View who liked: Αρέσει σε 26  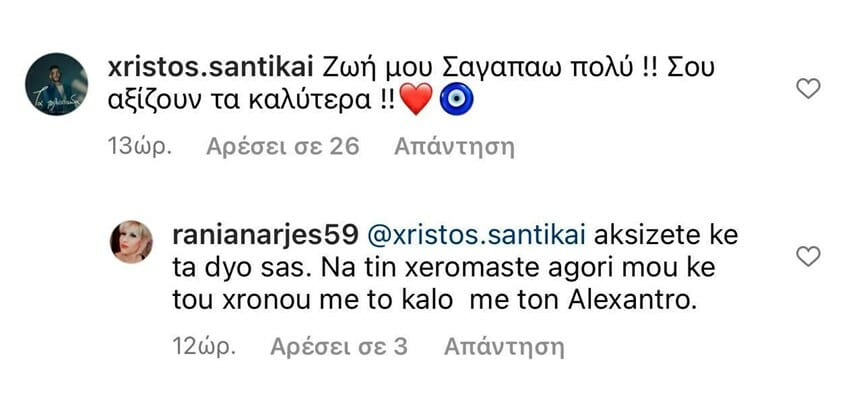[x=282, y=147]
